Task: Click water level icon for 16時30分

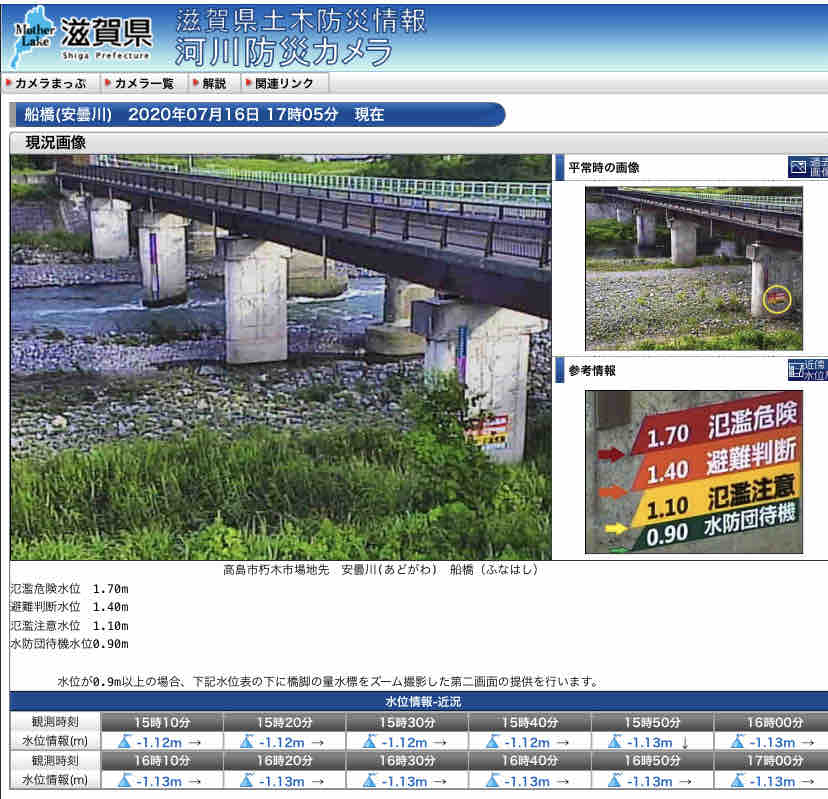Action: 370,780
